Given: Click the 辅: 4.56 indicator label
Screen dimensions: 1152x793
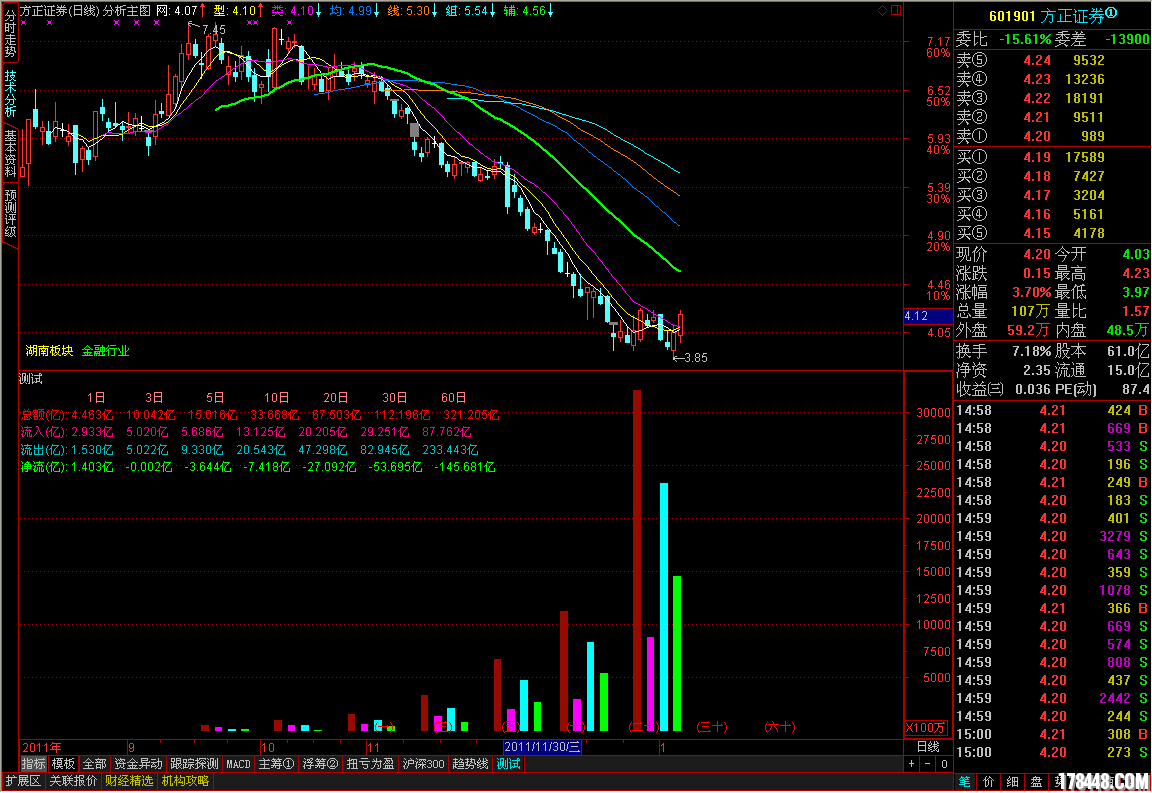Looking at the screenshot, I should pyautogui.click(x=528, y=11).
